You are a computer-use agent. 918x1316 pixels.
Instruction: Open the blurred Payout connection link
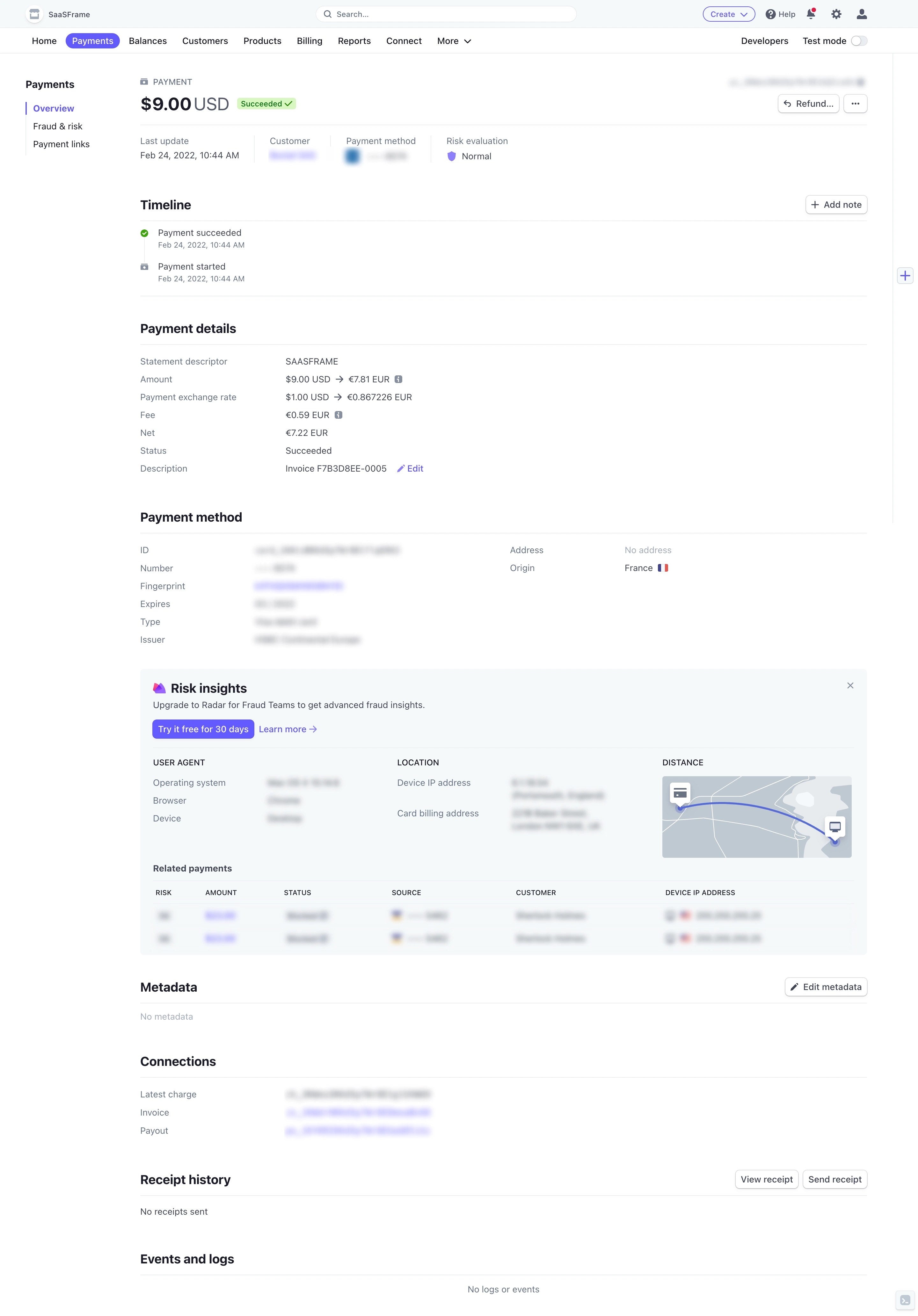(358, 1131)
